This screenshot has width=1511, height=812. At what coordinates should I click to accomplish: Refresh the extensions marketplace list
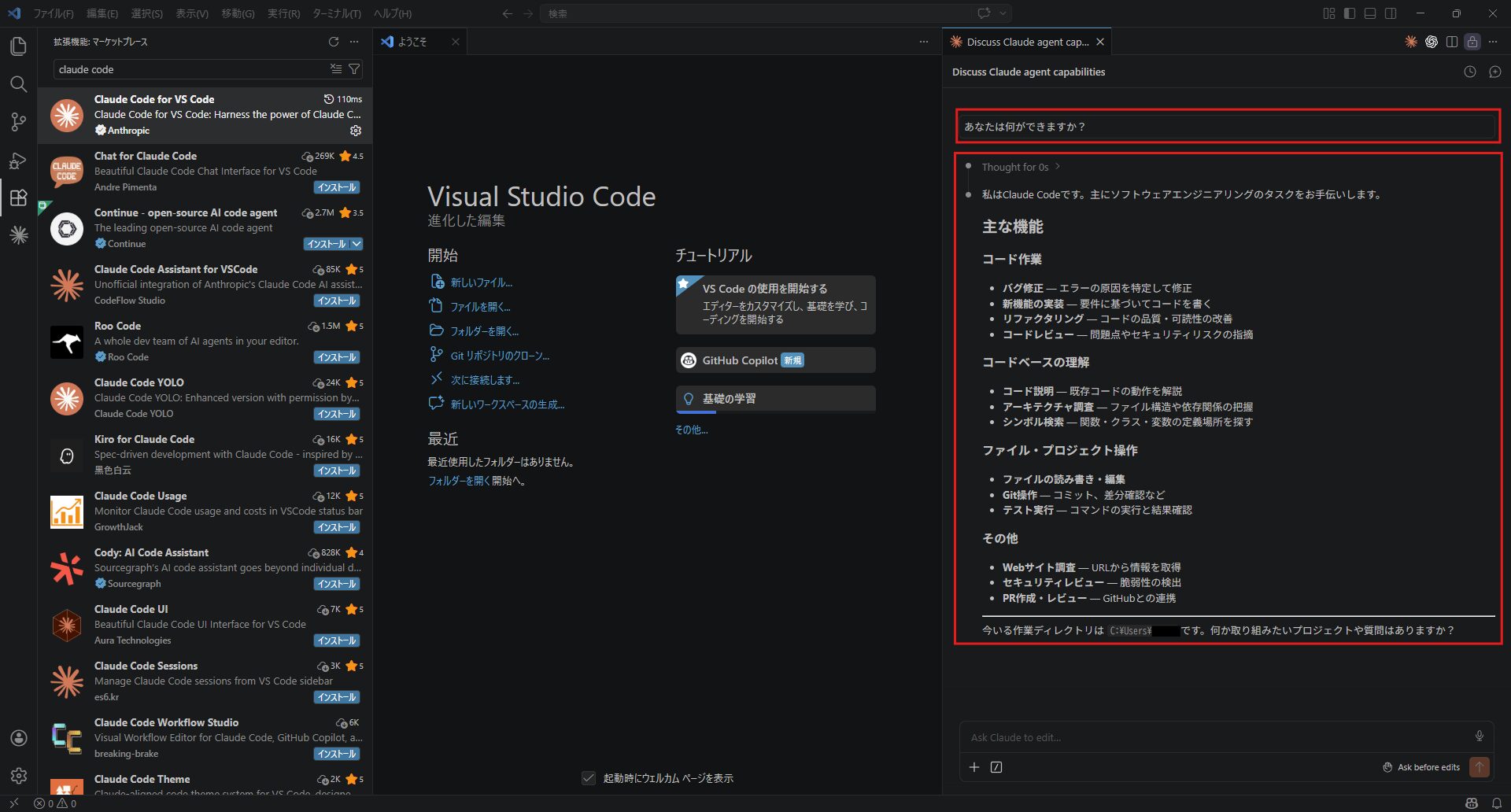[334, 42]
